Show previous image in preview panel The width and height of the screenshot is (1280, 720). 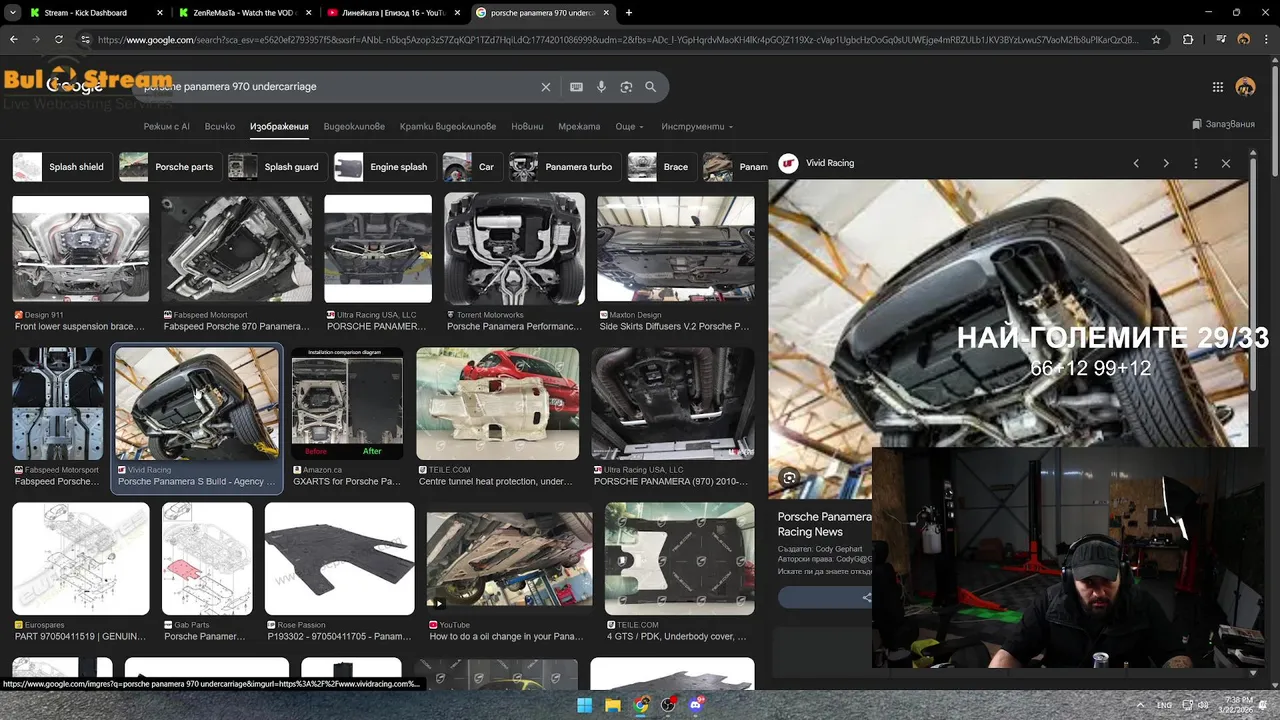(1136, 163)
